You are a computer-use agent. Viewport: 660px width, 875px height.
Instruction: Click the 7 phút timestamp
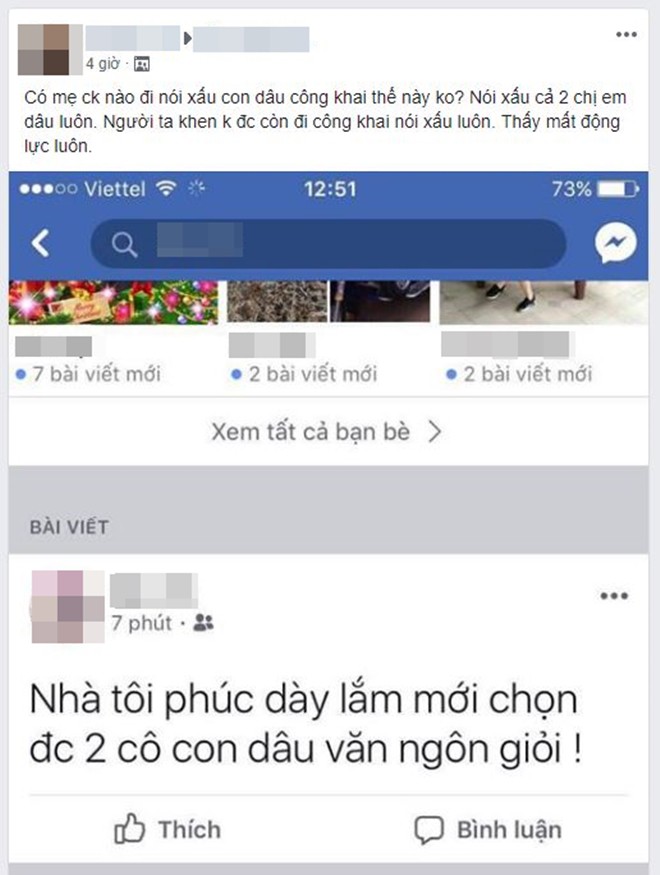click(x=141, y=623)
